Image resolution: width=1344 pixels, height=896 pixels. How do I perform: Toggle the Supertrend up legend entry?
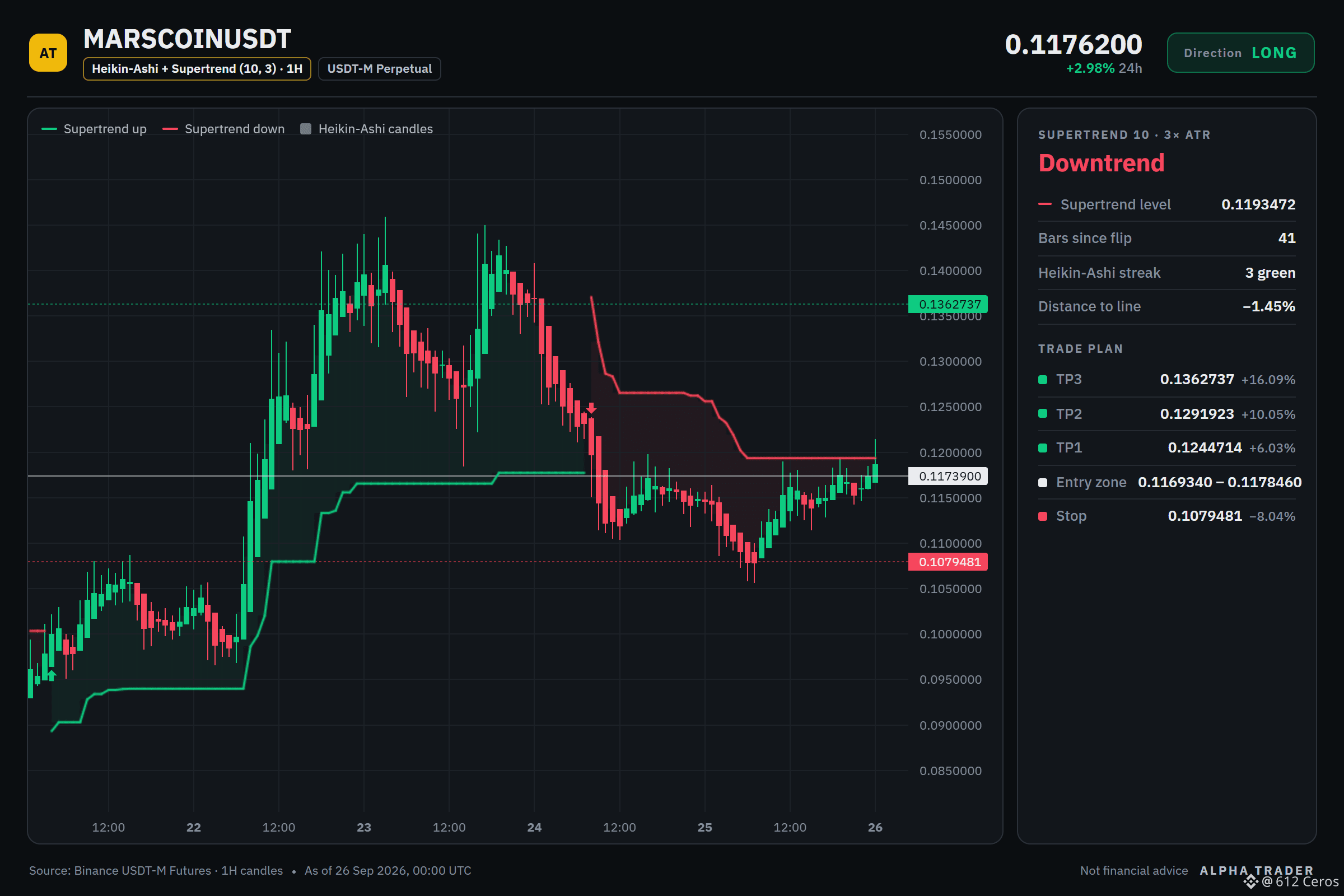coord(94,129)
